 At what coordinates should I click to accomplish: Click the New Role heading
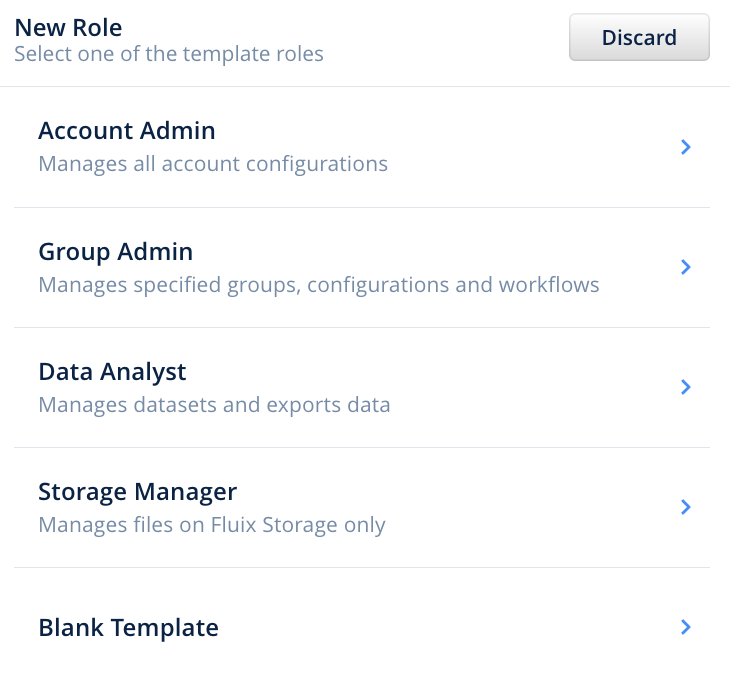click(x=68, y=27)
